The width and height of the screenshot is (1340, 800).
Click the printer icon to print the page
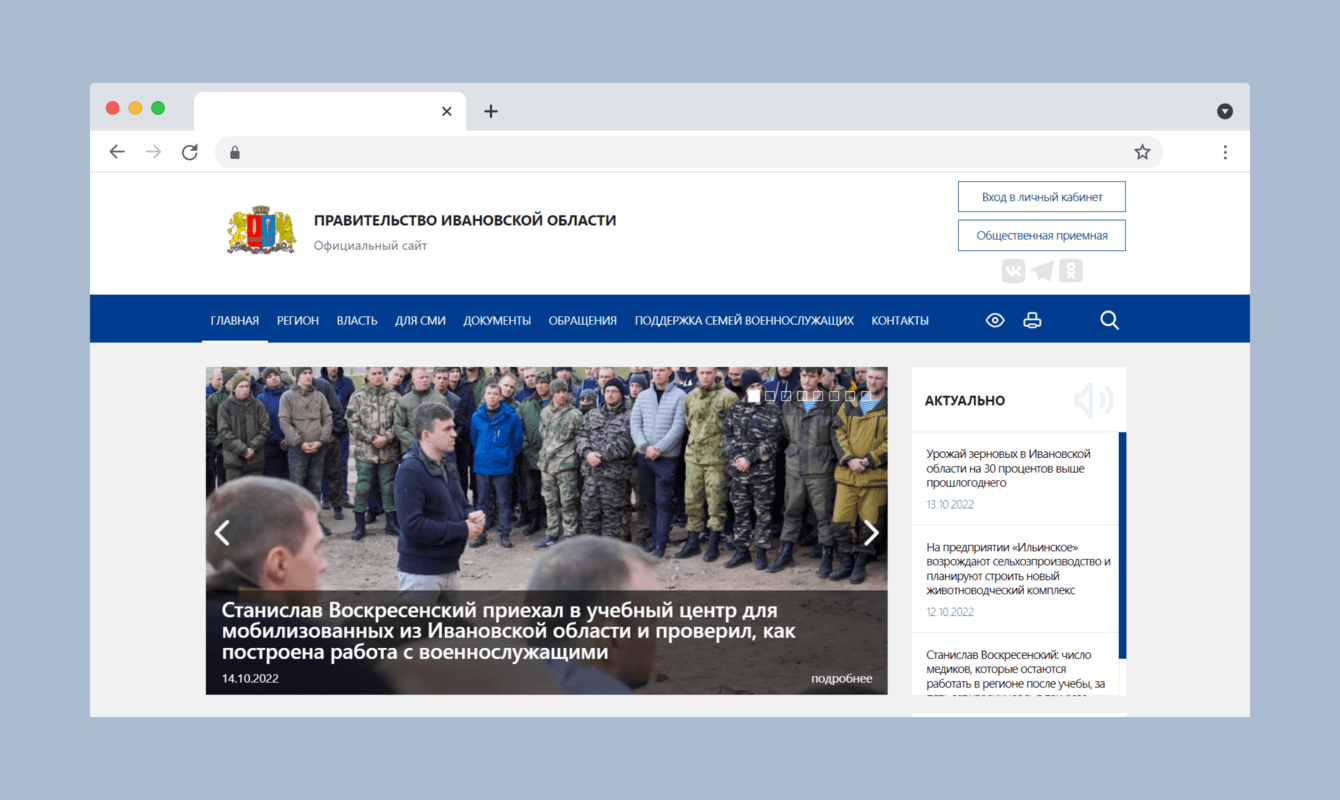tap(1032, 319)
